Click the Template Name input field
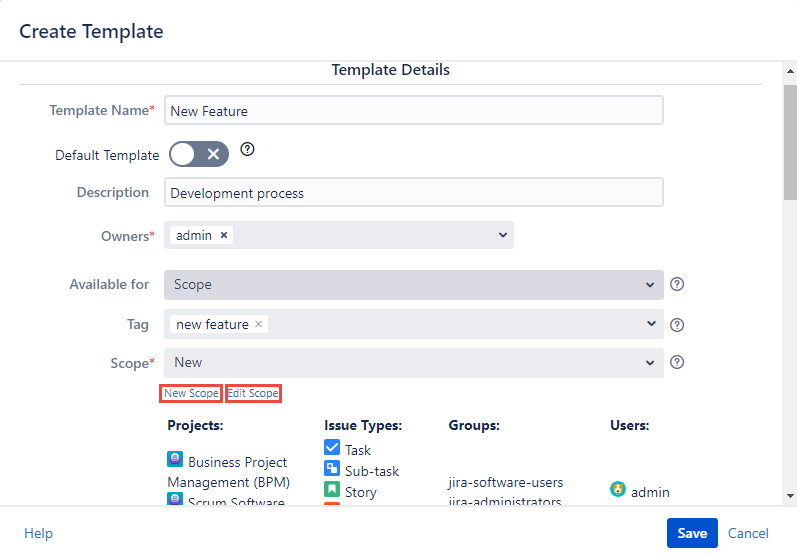Image resolution: width=797 pixels, height=555 pixels. click(413, 110)
